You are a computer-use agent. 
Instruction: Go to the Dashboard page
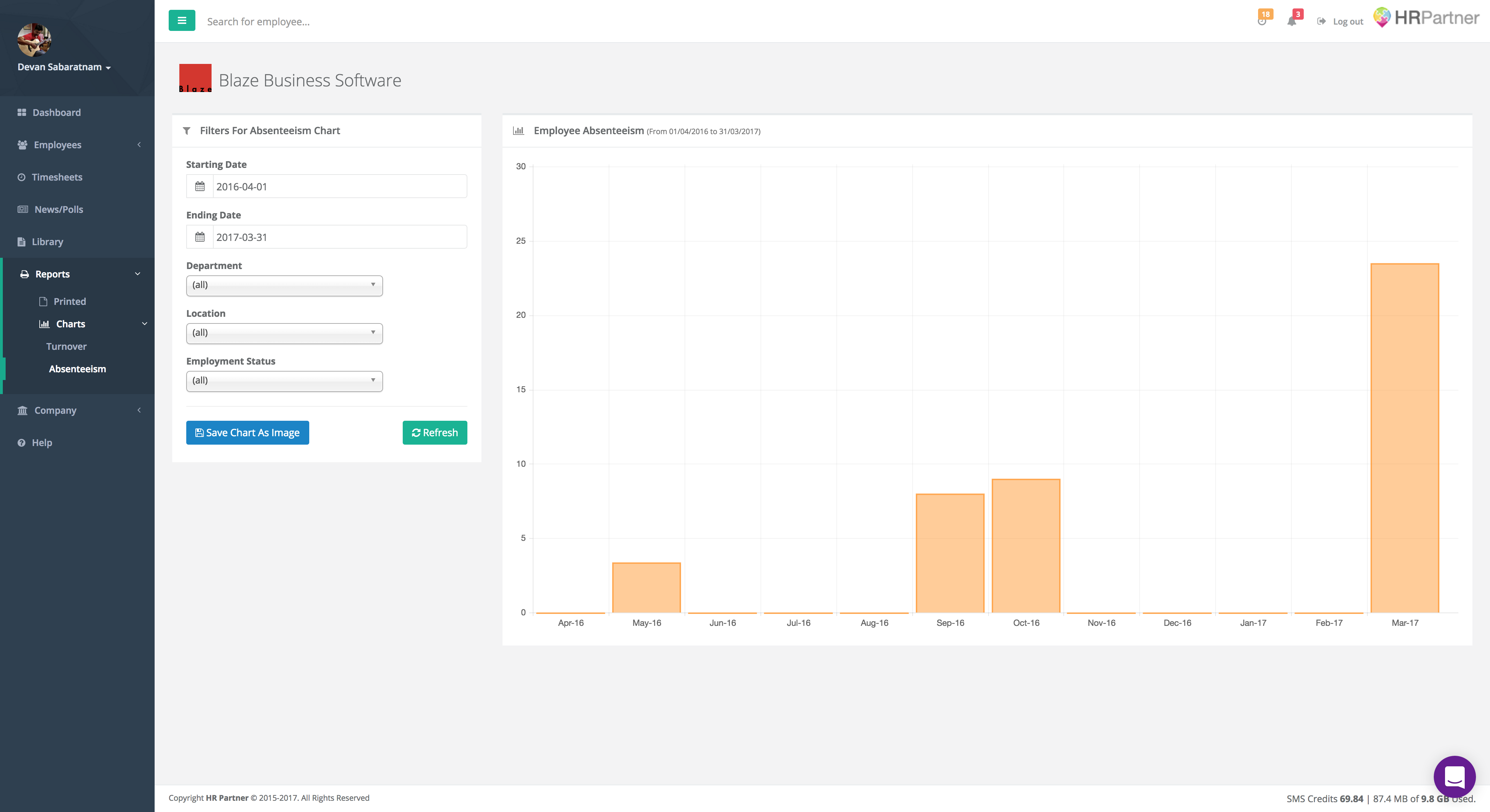point(56,112)
